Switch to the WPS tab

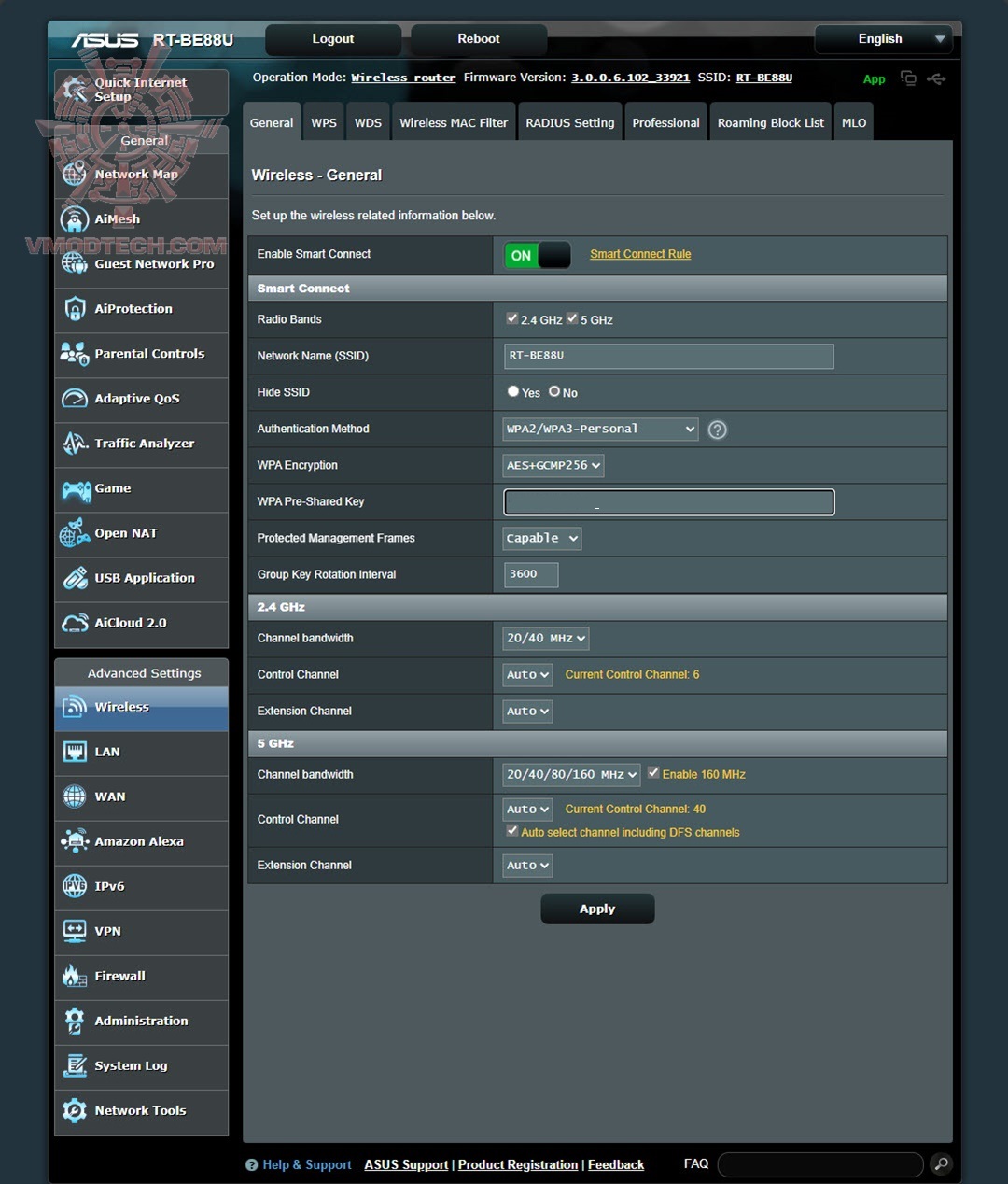(x=324, y=122)
